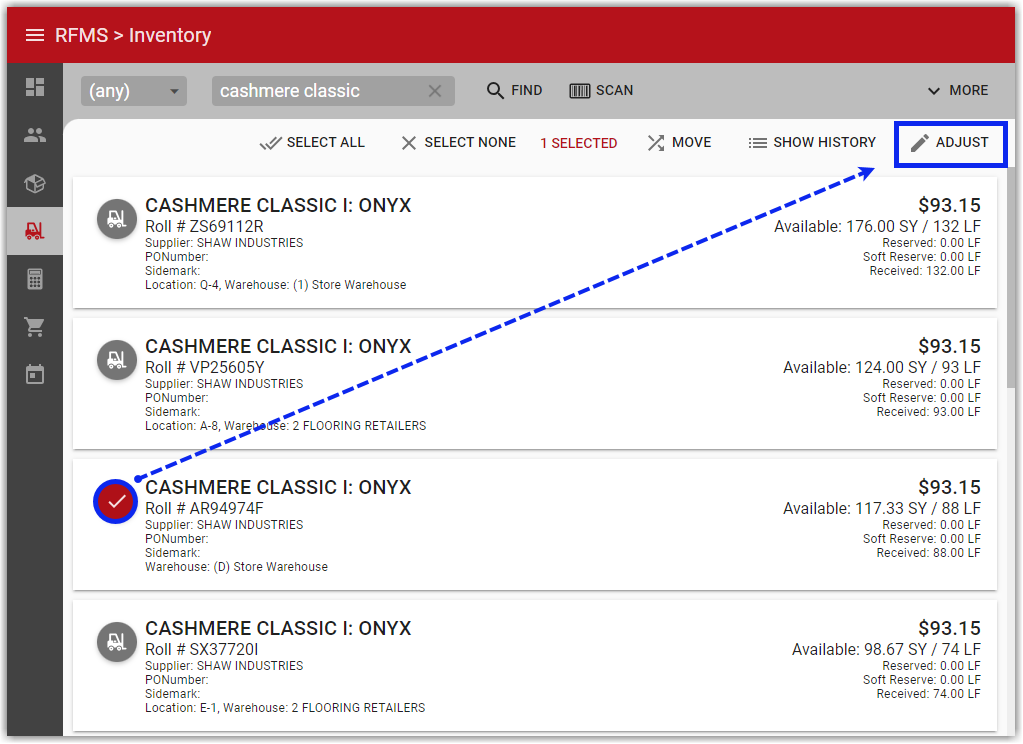
Task: Click the ADJUST button
Action: 951,143
